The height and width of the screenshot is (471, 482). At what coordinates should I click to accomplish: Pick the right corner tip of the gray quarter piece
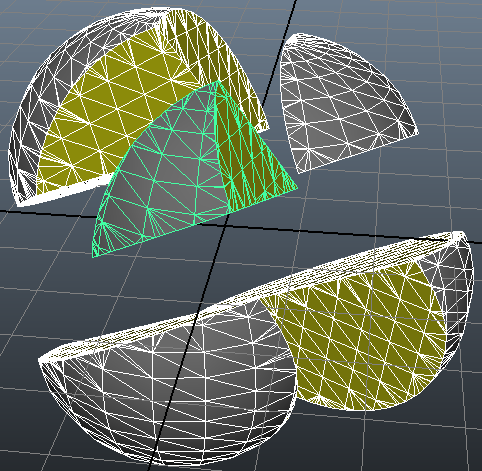point(418,133)
